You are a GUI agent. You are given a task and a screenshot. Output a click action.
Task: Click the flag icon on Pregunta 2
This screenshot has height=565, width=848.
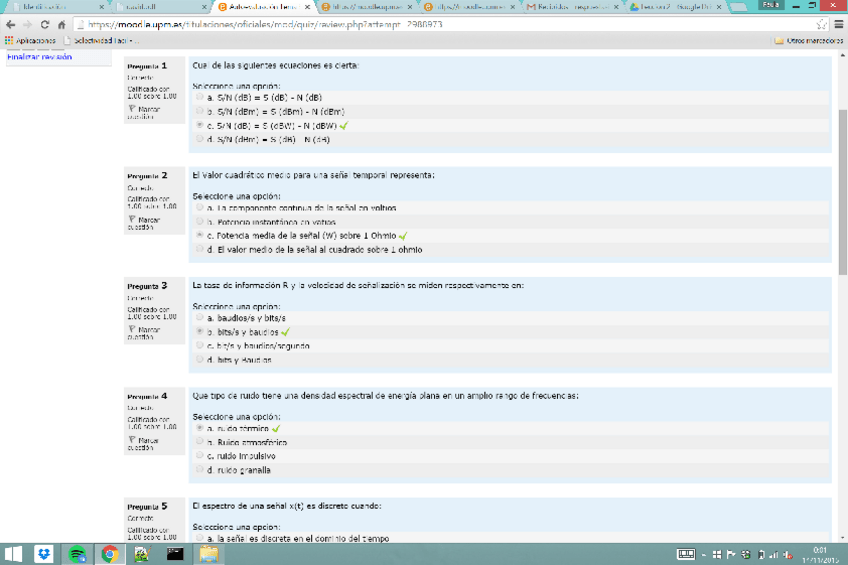pyautogui.click(x=132, y=220)
